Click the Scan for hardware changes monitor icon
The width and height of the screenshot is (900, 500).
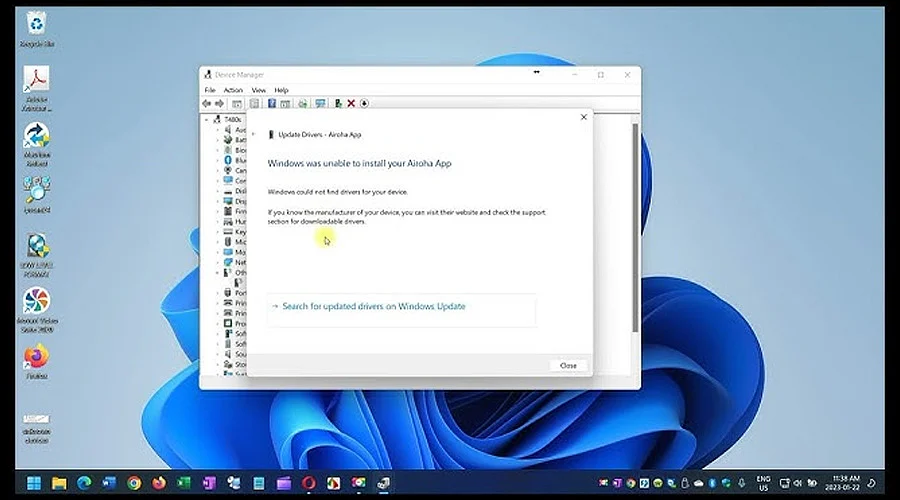point(320,103)
